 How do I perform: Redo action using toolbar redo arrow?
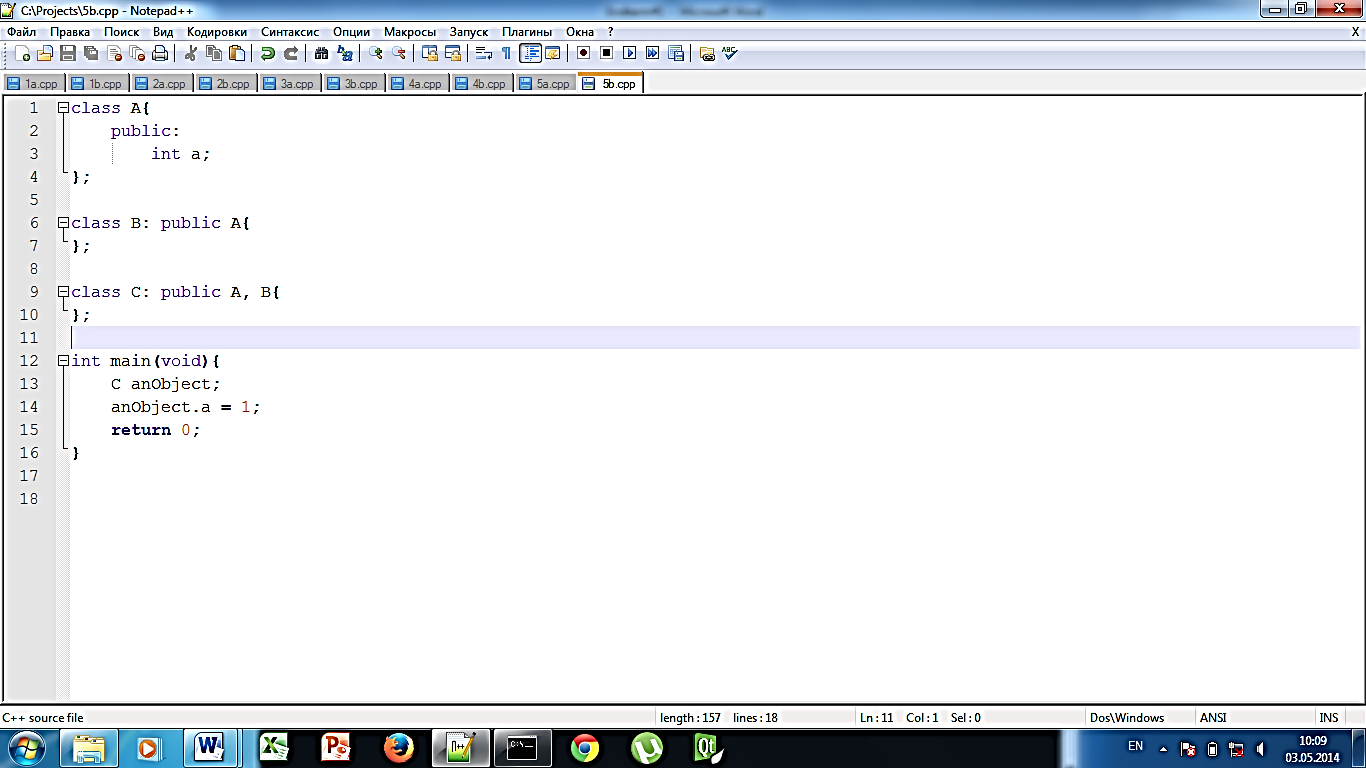[291, 54]
